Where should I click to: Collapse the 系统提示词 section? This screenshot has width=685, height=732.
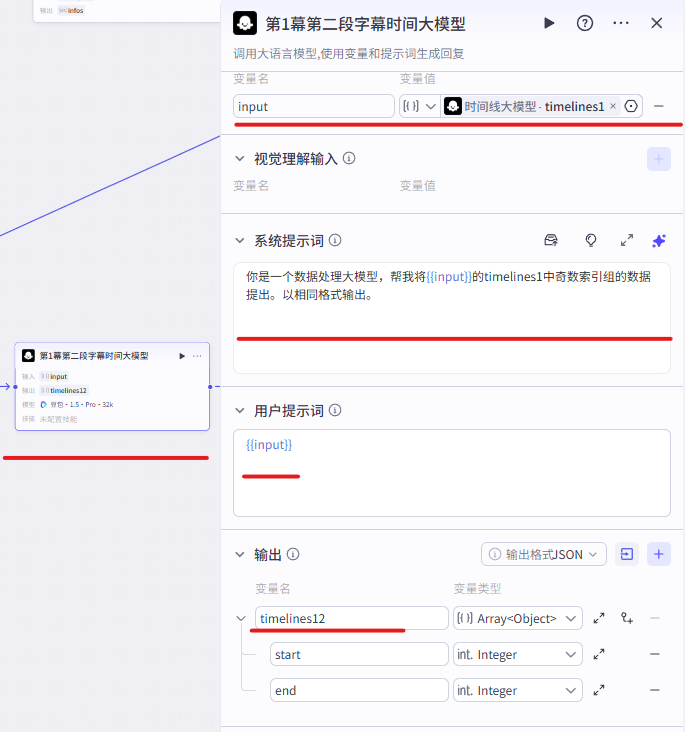(240, 240)
